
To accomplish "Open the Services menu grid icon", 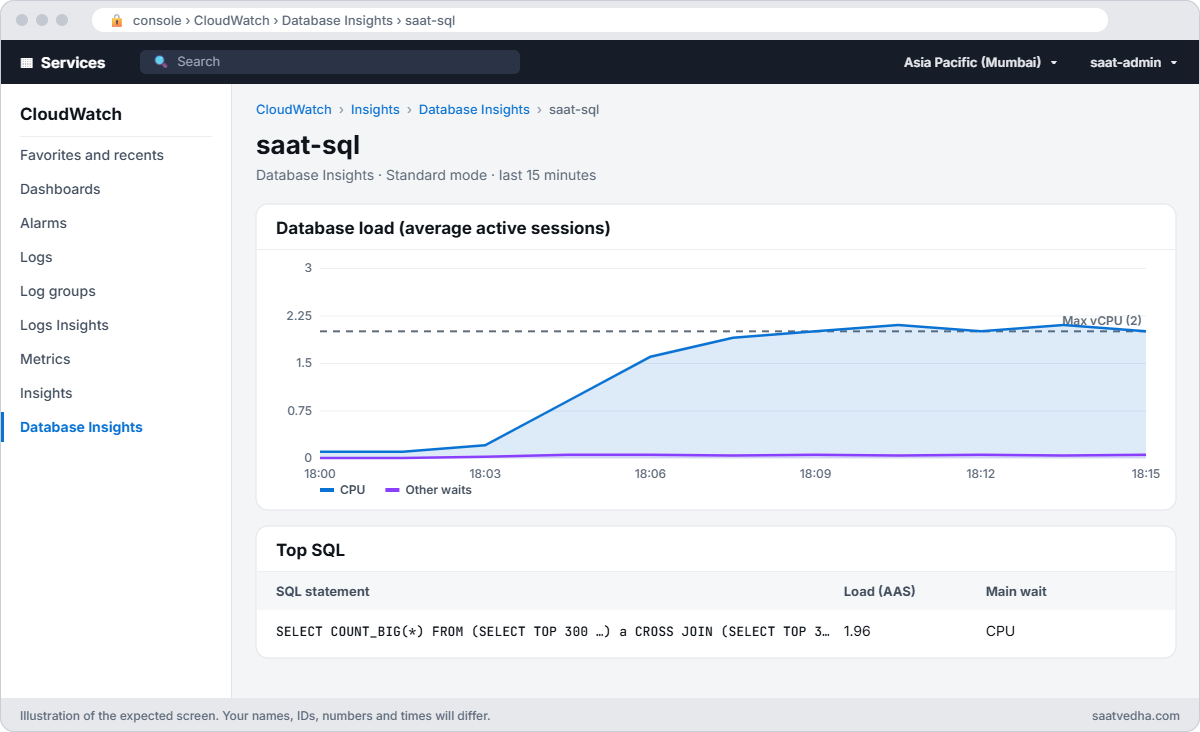I will (x=27, y=62).
